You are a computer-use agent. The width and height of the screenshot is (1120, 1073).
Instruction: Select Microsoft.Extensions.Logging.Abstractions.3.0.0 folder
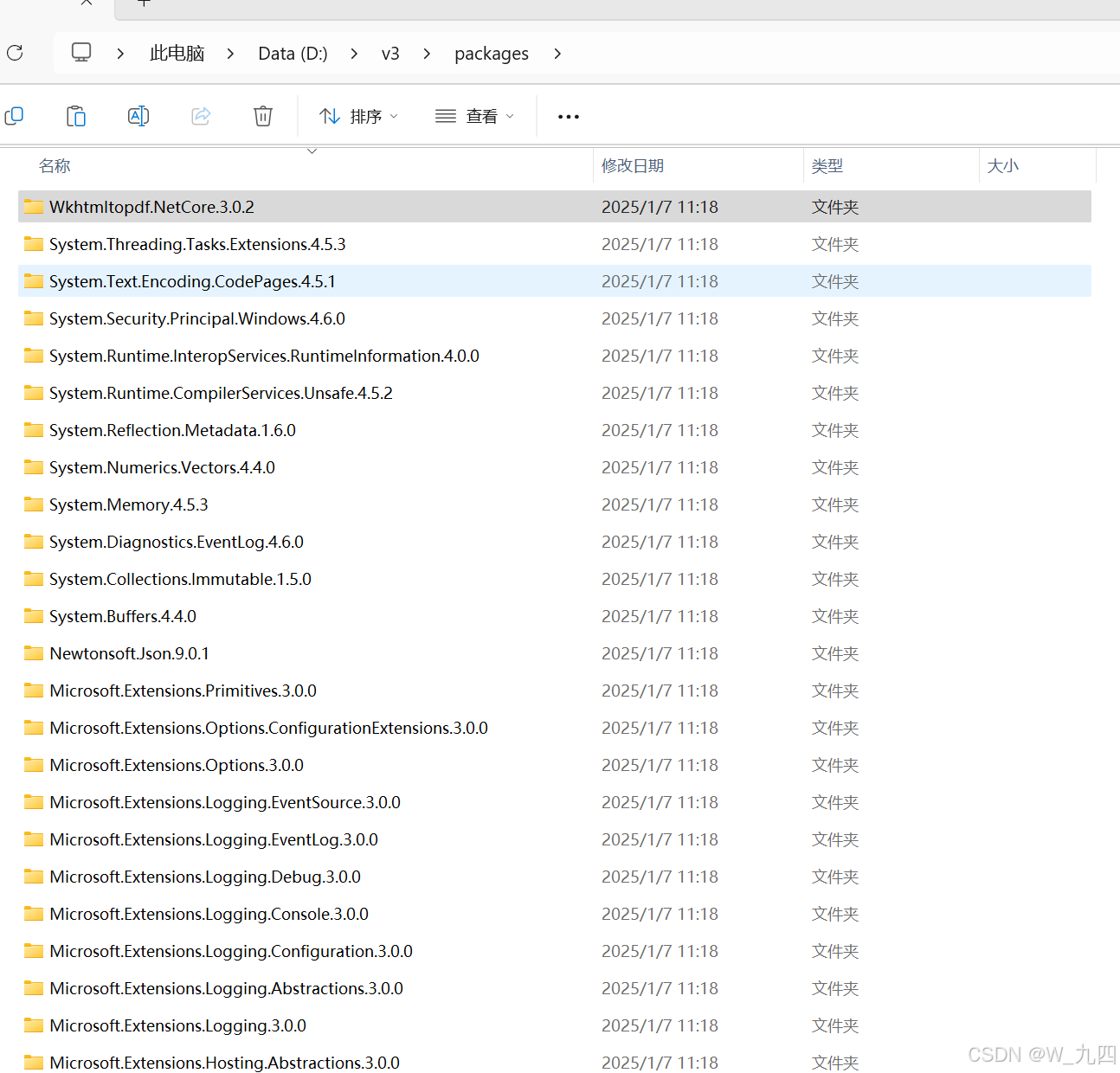554,988
